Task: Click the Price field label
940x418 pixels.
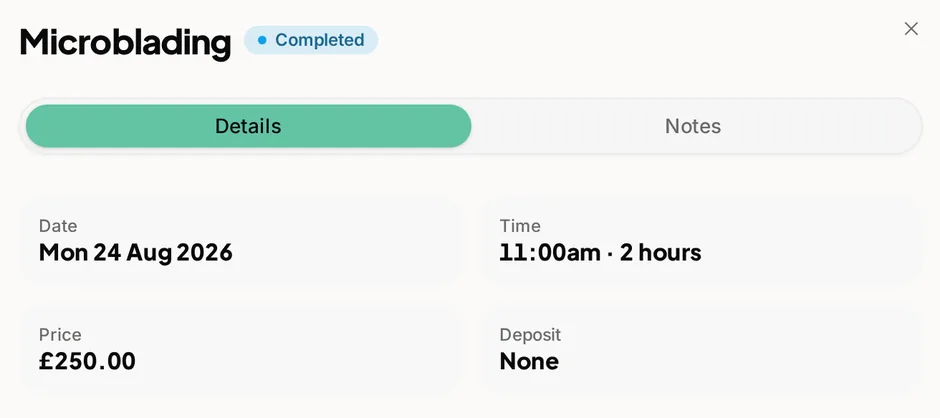Action: (60, 335)
